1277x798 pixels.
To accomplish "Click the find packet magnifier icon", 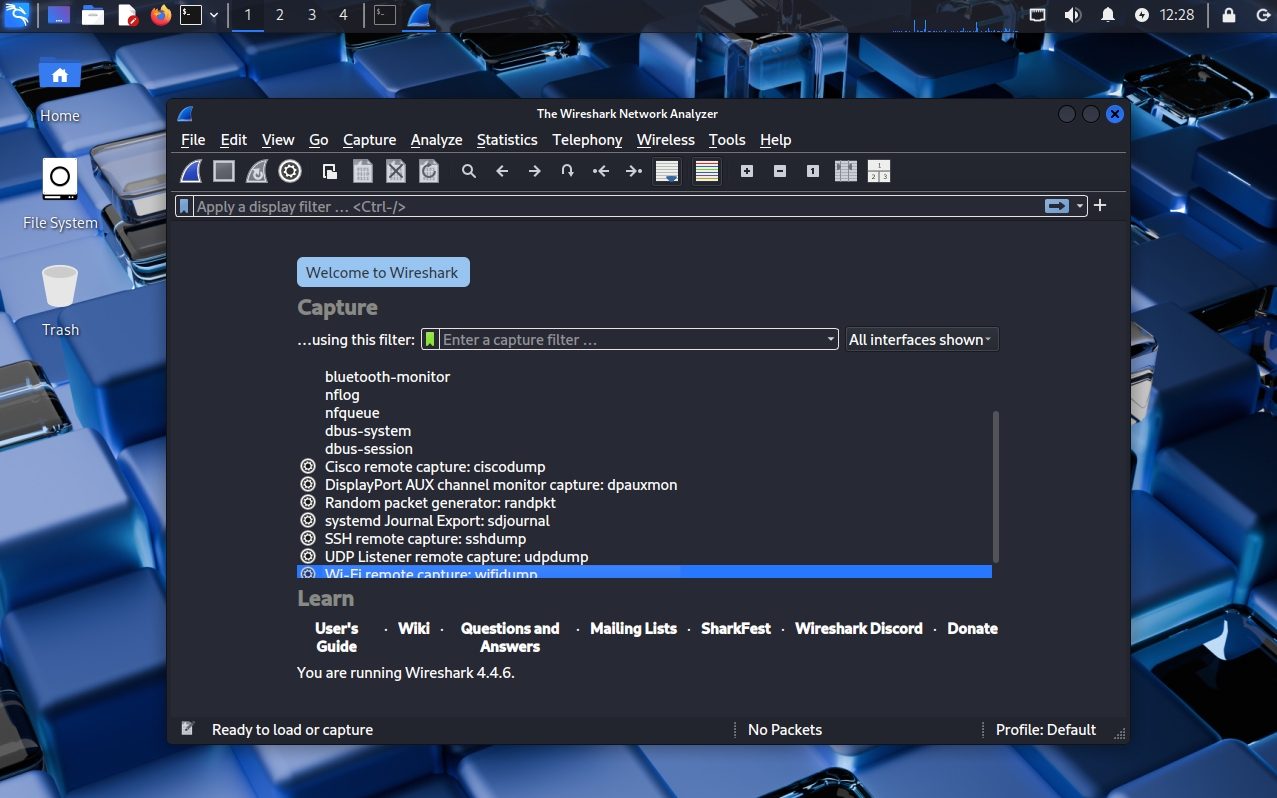I will [x=468, y=171].
